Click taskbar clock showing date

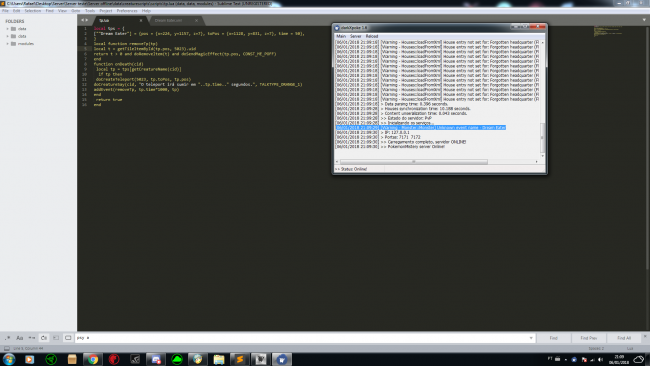point(619,359)
